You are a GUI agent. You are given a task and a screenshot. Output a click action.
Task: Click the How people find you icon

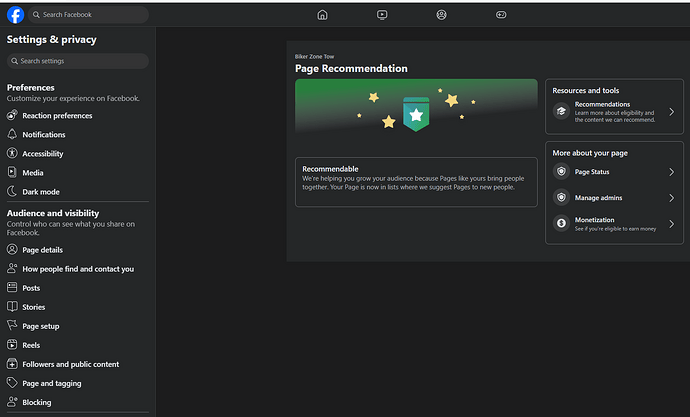click(12, 268)
